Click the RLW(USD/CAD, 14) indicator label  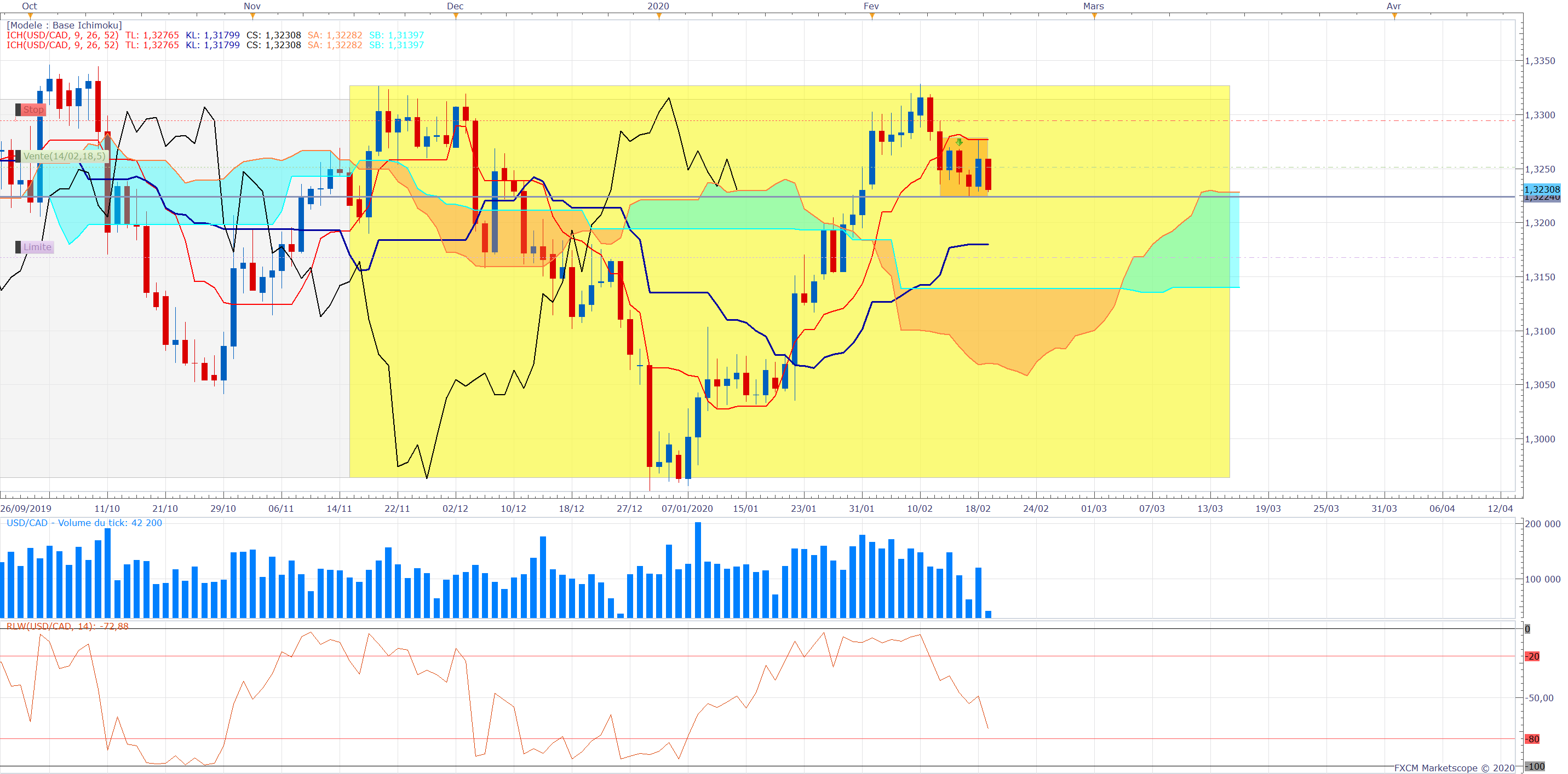coord(67,626)
